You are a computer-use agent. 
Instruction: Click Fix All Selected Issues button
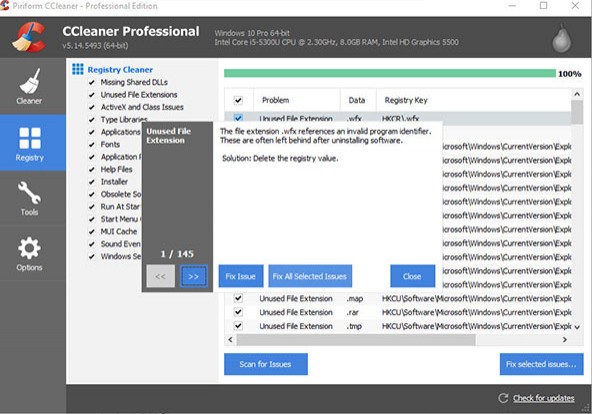(x=310, y=276)
